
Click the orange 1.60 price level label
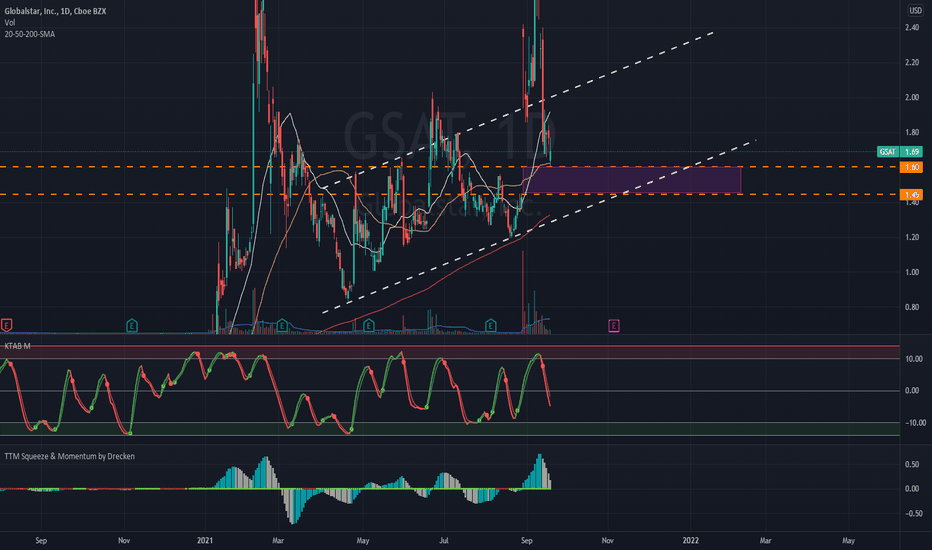912,167
